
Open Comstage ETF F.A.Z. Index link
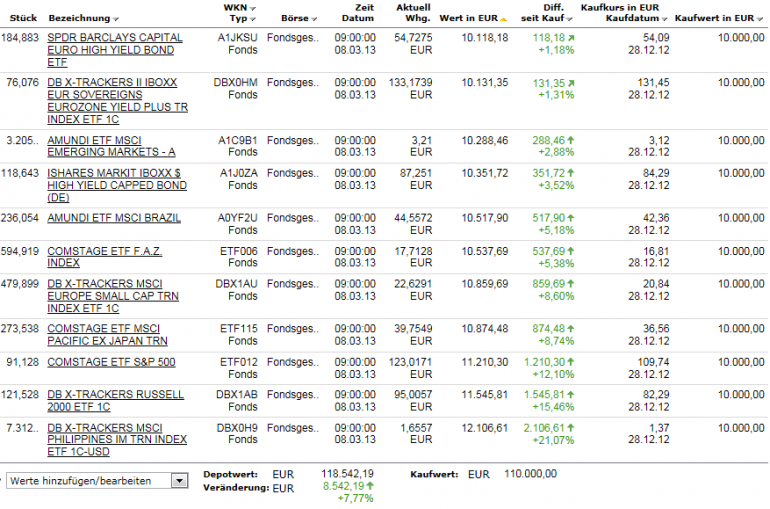click(x=105, y=257)
